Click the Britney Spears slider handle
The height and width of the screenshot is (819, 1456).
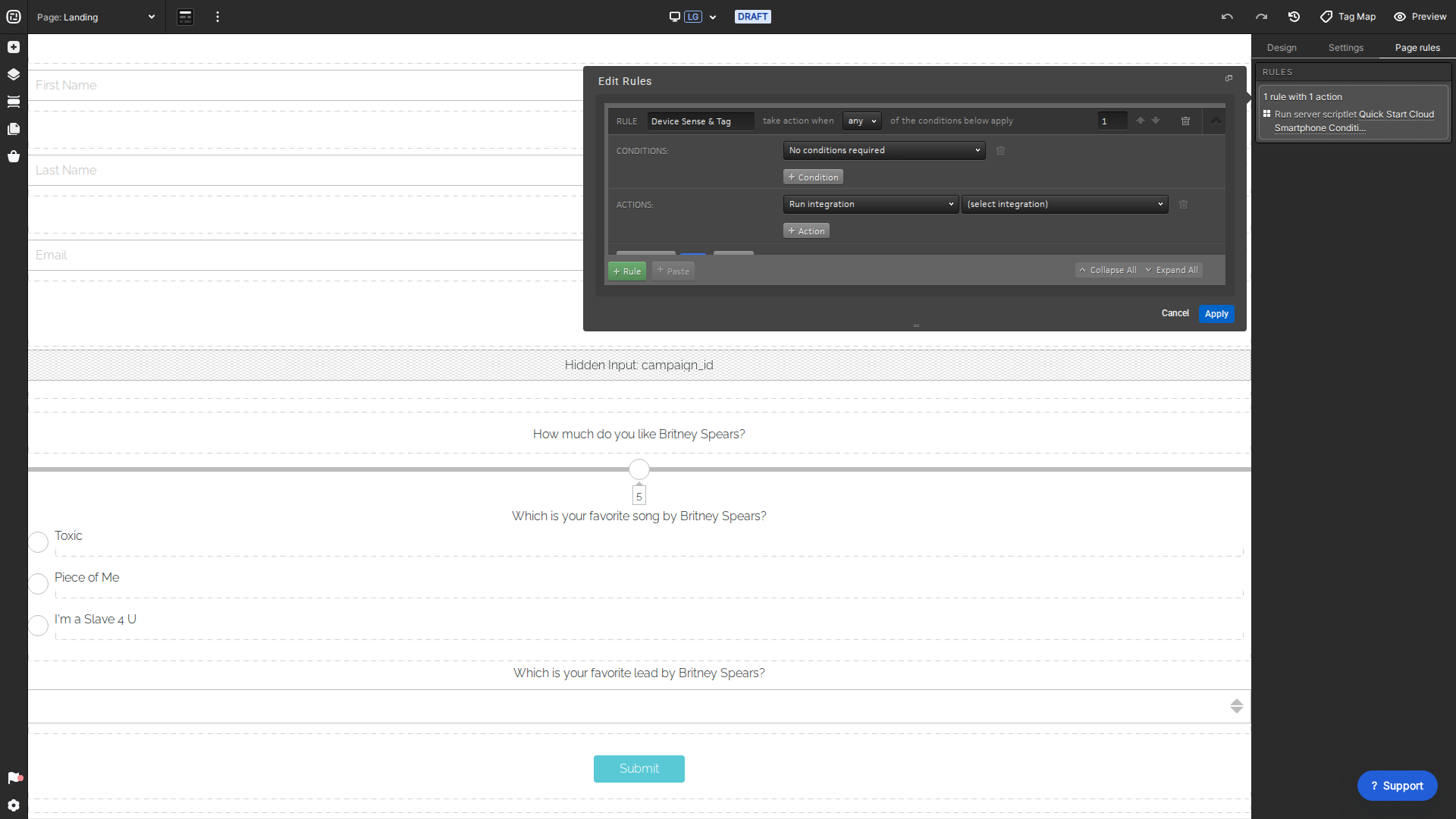639,469
